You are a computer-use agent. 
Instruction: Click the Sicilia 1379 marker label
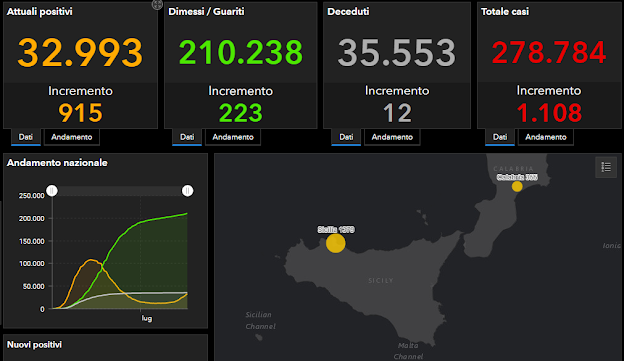click(336, 230)
